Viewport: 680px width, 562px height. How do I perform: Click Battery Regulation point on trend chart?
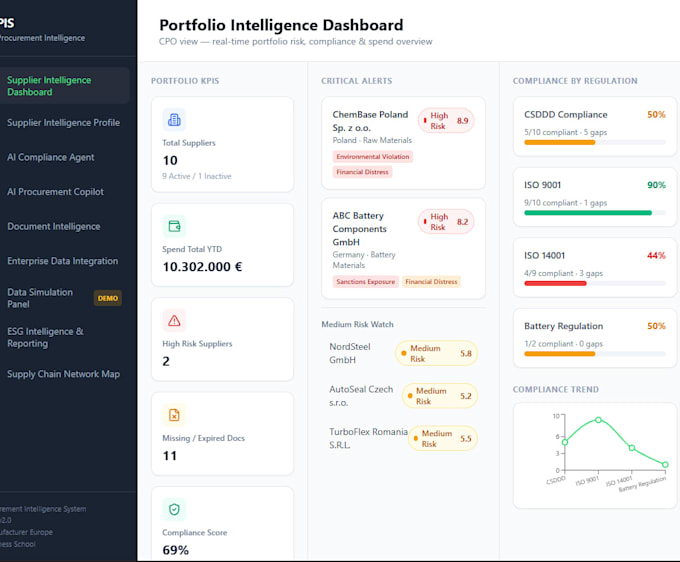pyautogui.click(x=665, y=464)
